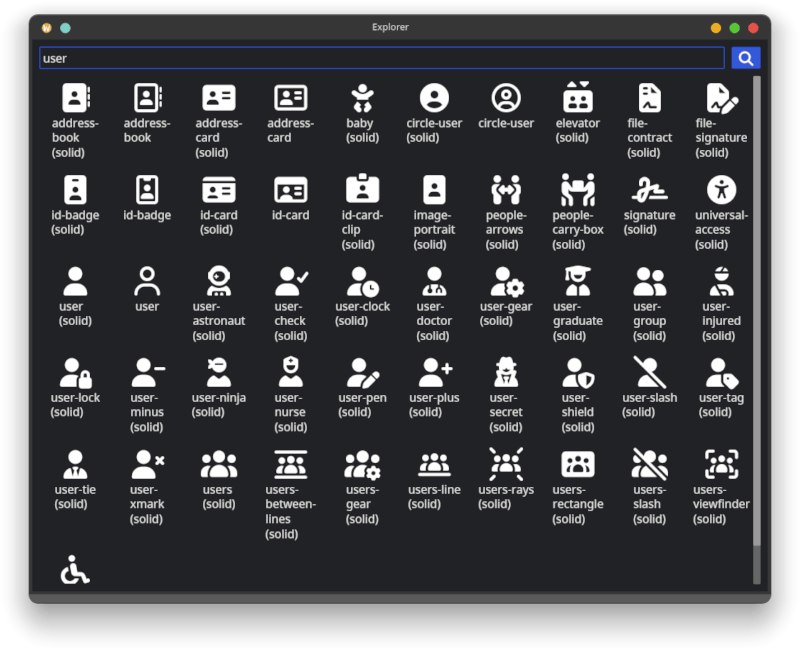Pick the user-ninja icon

[219, 373]
